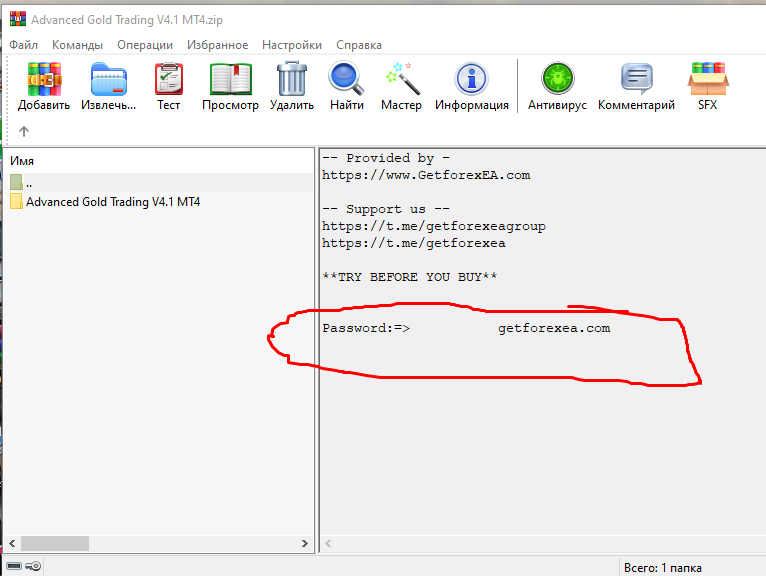
Task: Click file list scroll left arrow
Action: pyautogui.click(x=12, y=543)
